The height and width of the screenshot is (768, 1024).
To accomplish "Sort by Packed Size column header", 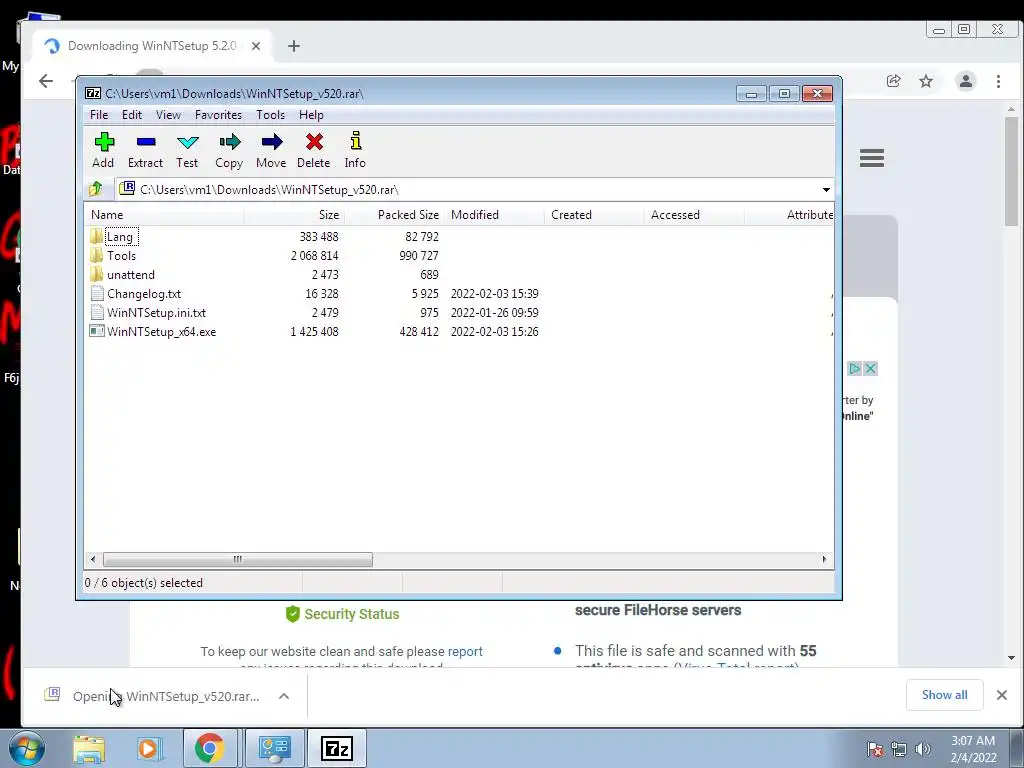I will pyautogui.click(x=394, y=214).
